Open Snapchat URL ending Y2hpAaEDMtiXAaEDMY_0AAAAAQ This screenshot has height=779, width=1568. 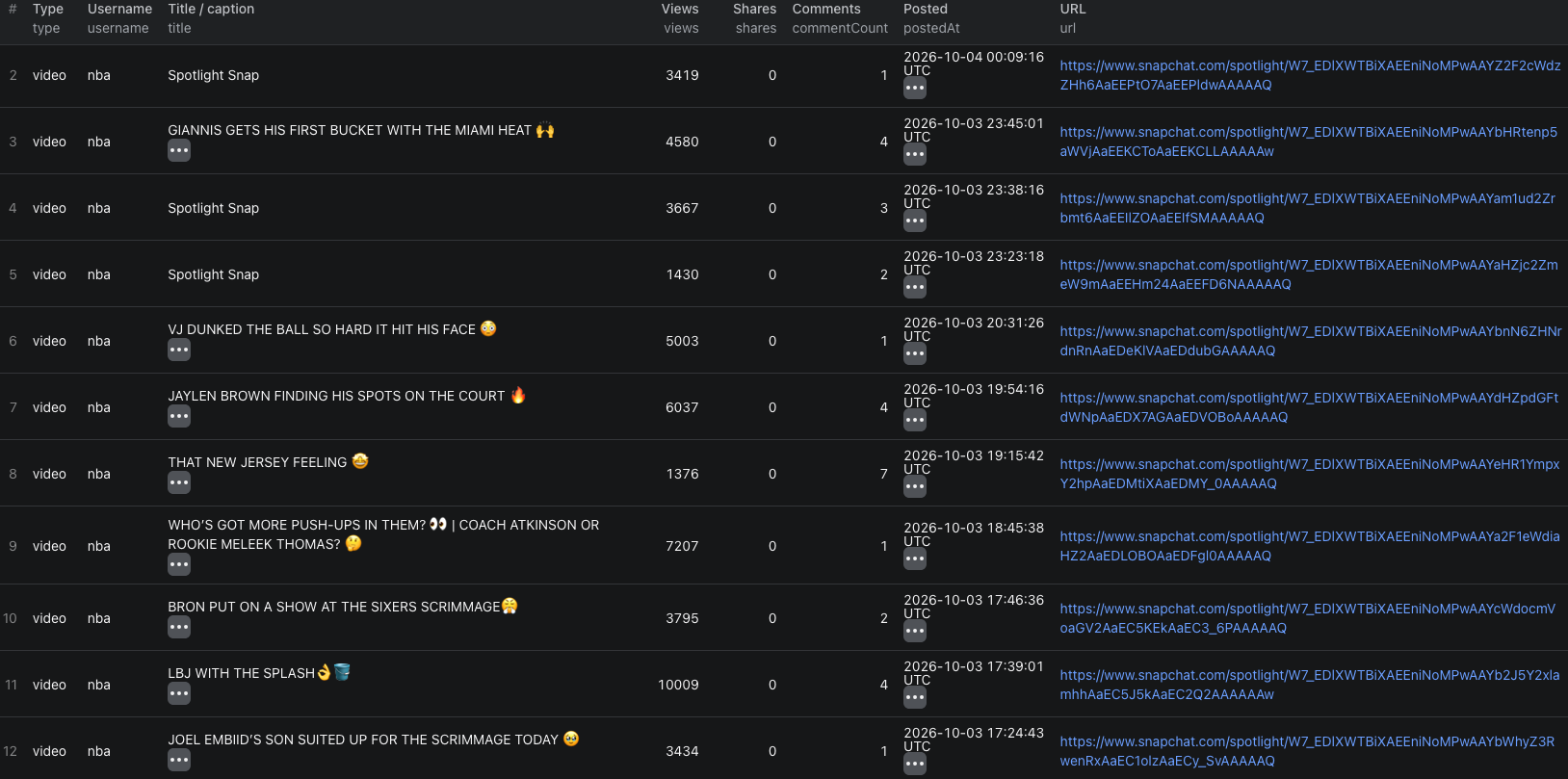click(x=1309, y=474)
